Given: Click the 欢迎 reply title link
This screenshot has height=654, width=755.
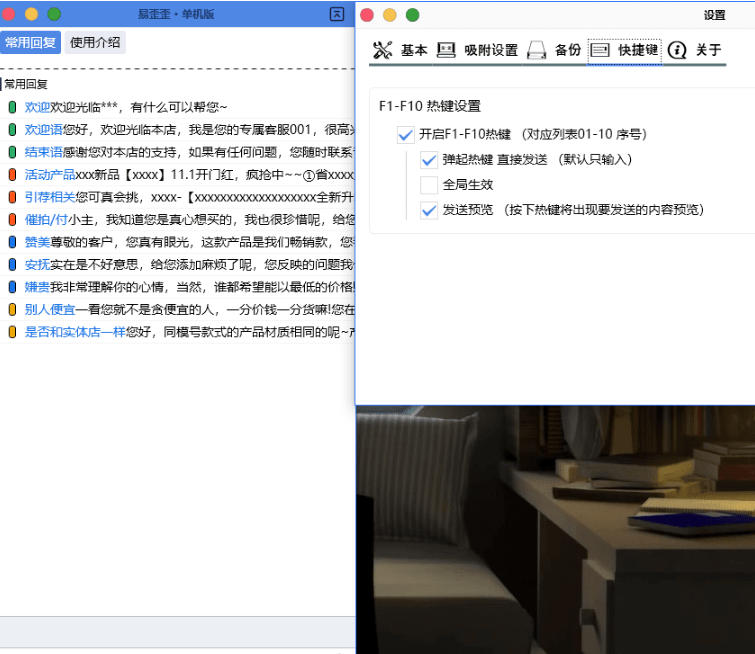Looking at the screenshot, I should coord(37,107).
